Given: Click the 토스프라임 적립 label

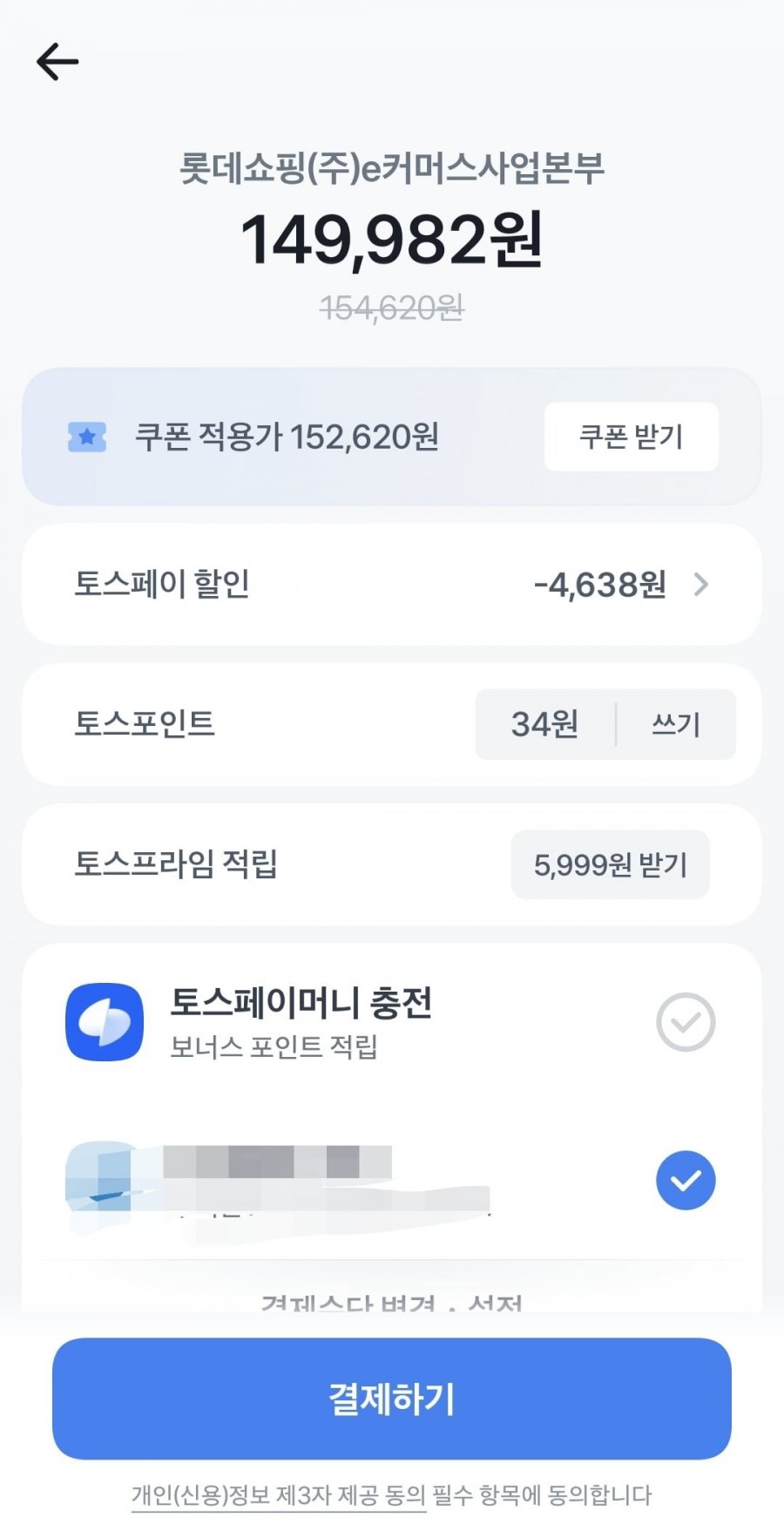Looking at the screenshot, I should (x=176, y=864).
